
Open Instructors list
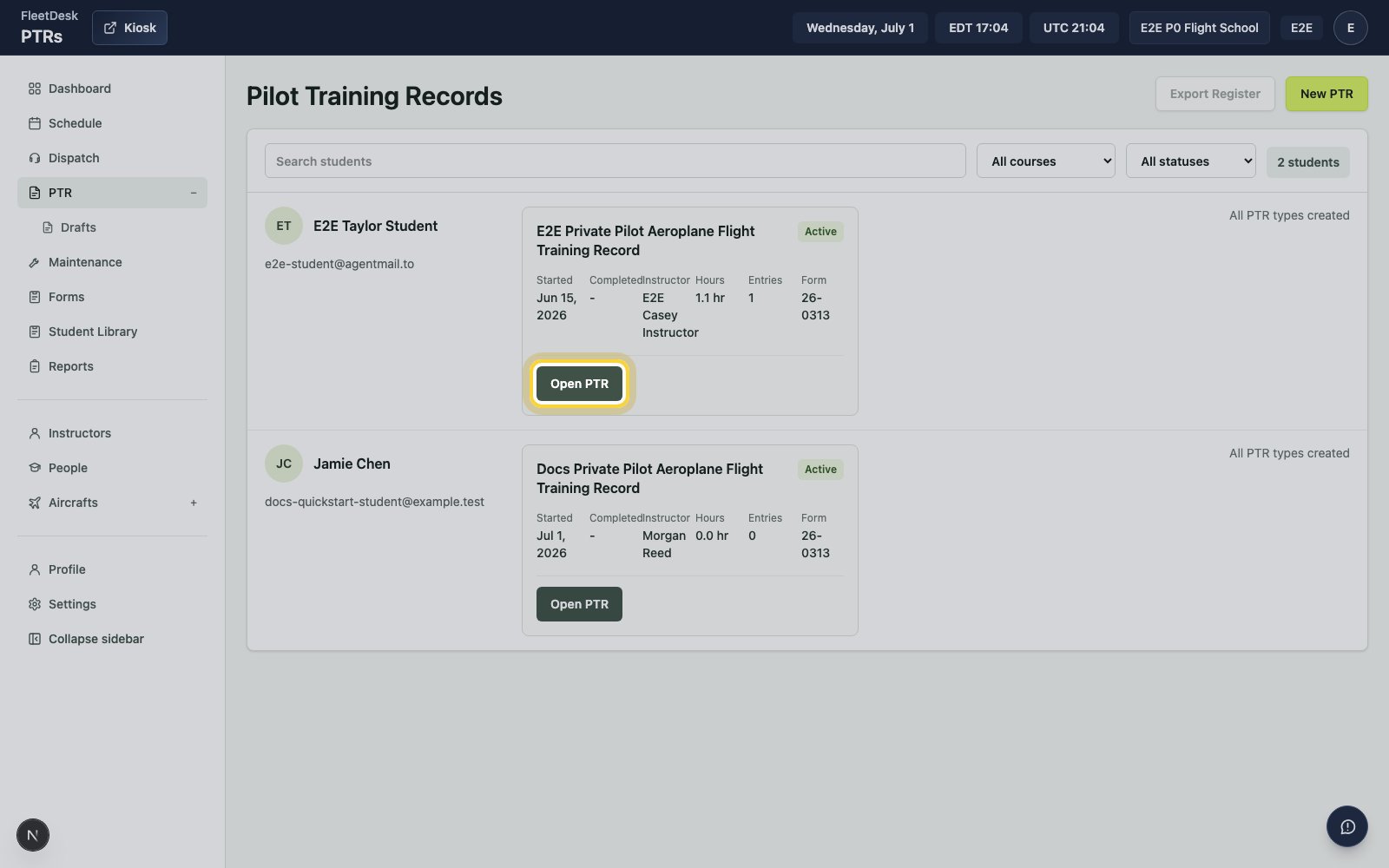(112, 433)
